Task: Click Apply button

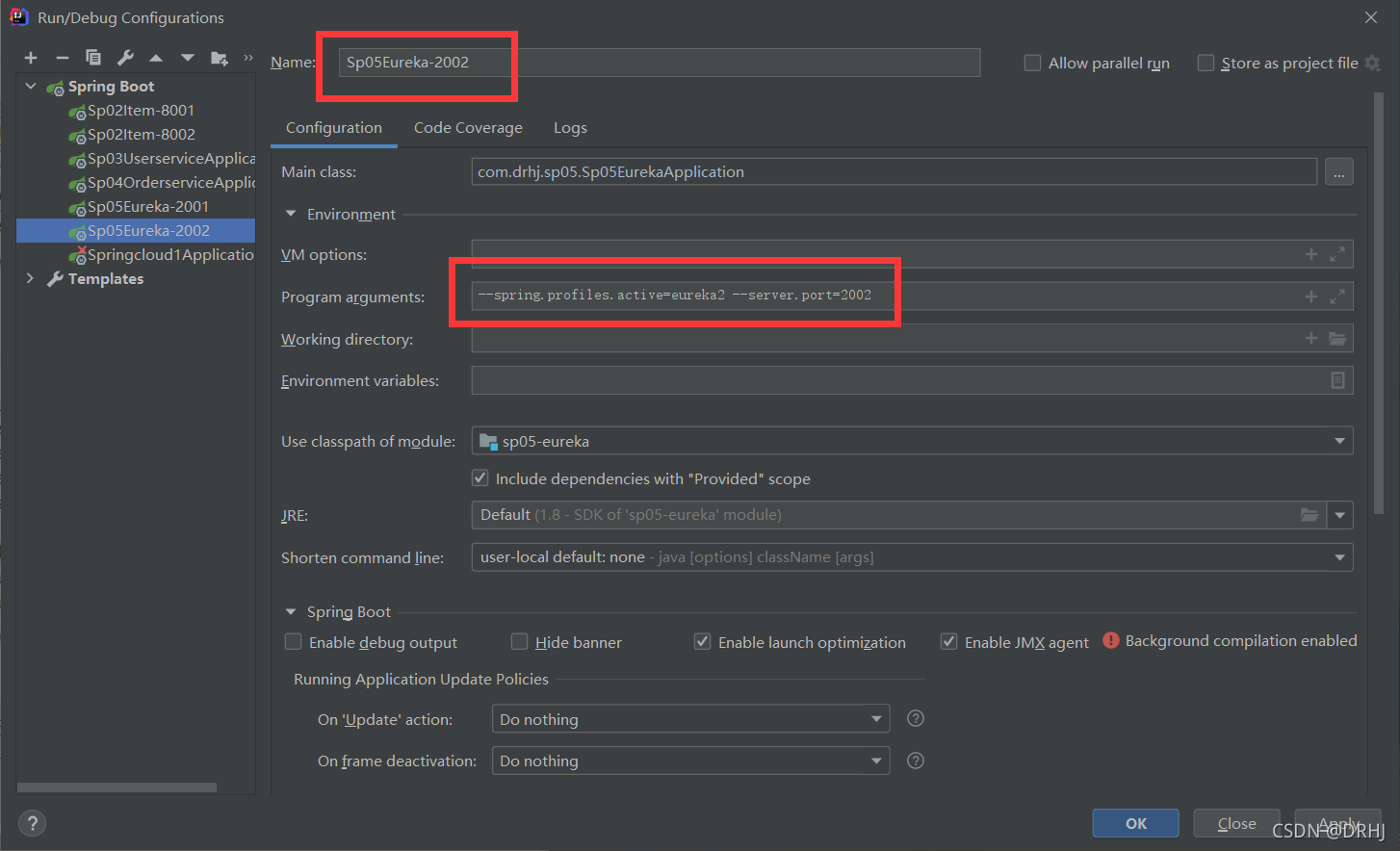Action: [1337, 823]
